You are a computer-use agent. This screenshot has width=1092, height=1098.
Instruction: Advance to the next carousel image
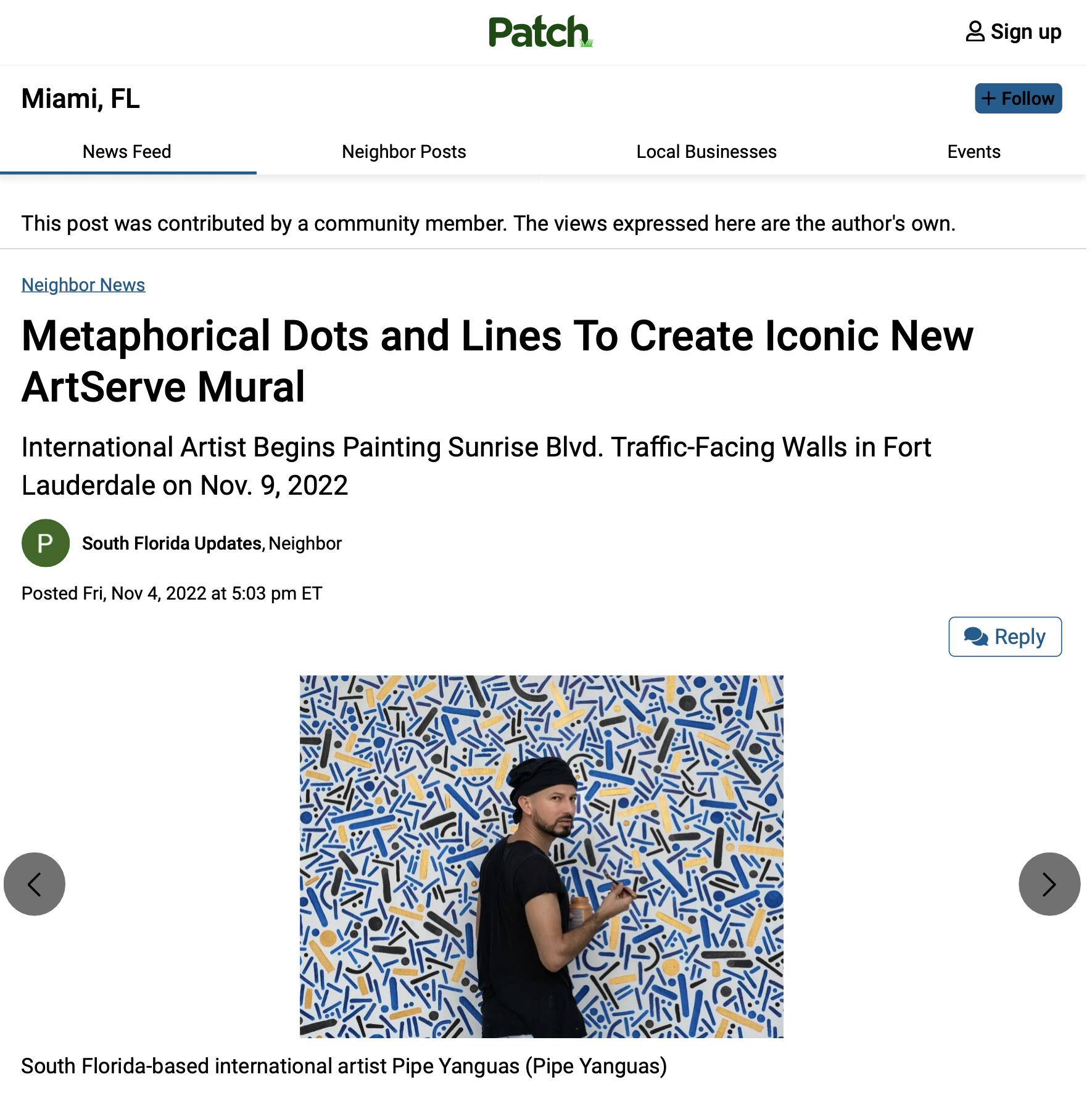pos(1049,884)
